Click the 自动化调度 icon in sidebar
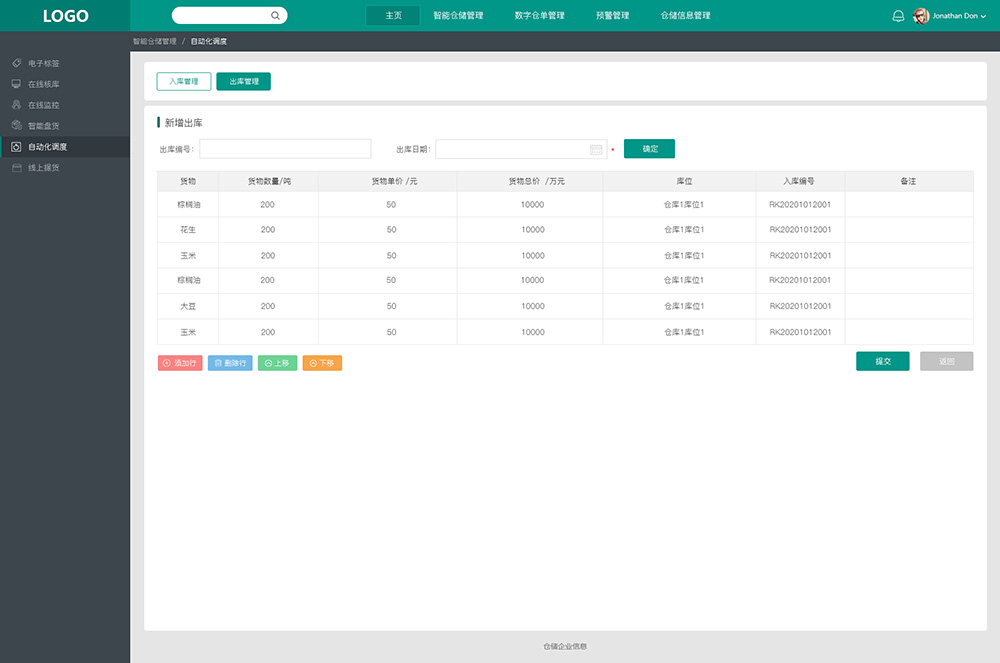The height and width of the screenshot is (663, 1000). (17, 147)
